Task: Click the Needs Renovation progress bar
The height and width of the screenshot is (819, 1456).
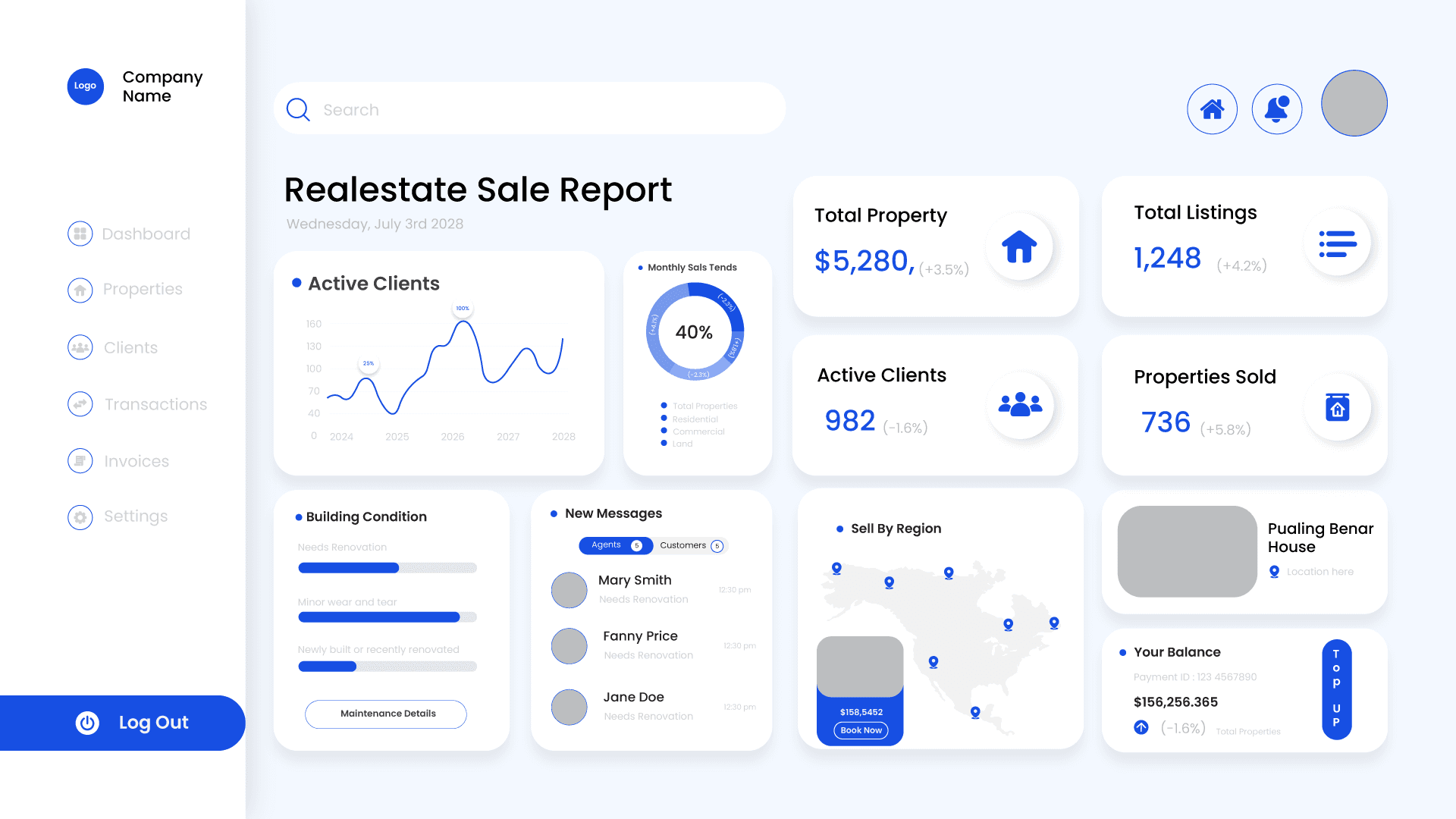Action: [387, 568]
